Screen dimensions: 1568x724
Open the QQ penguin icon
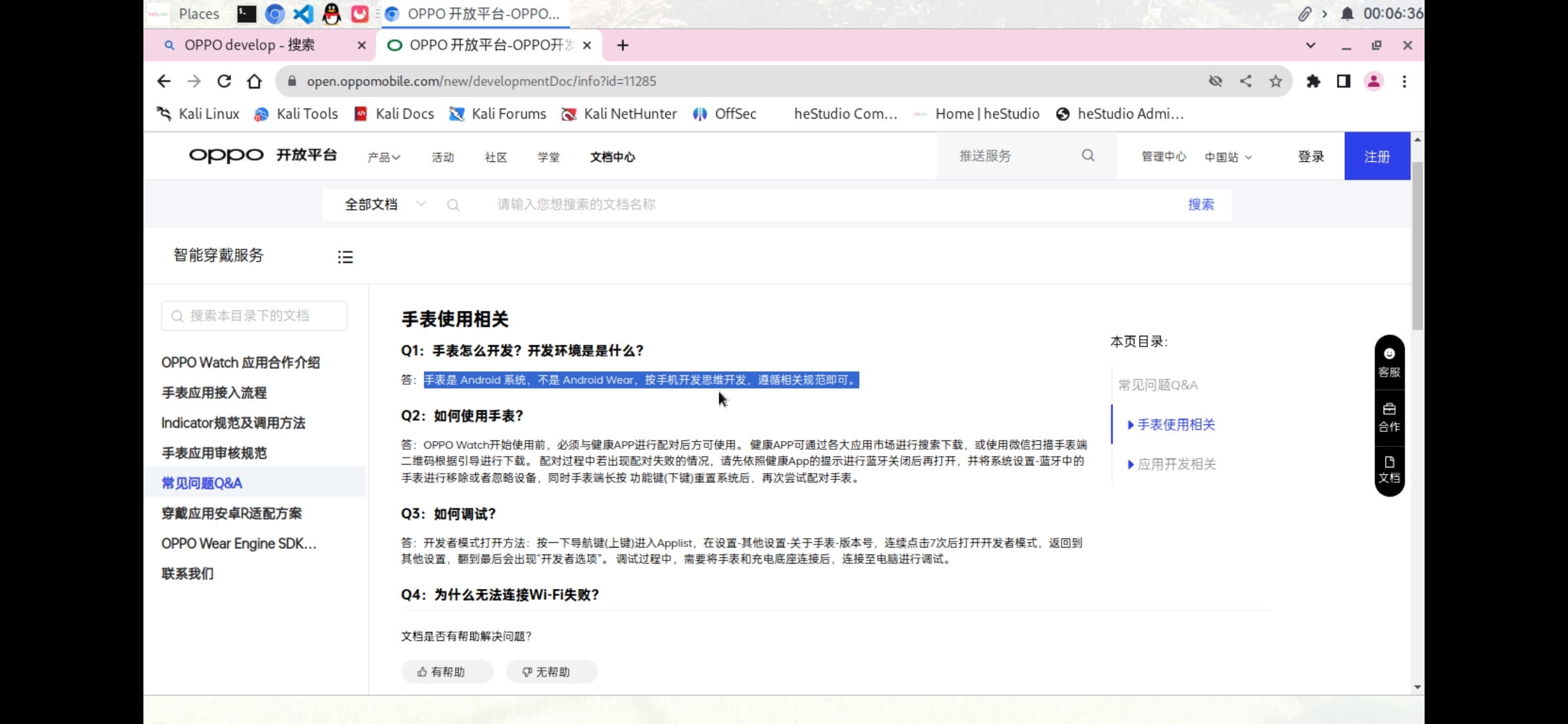(331, 13)
